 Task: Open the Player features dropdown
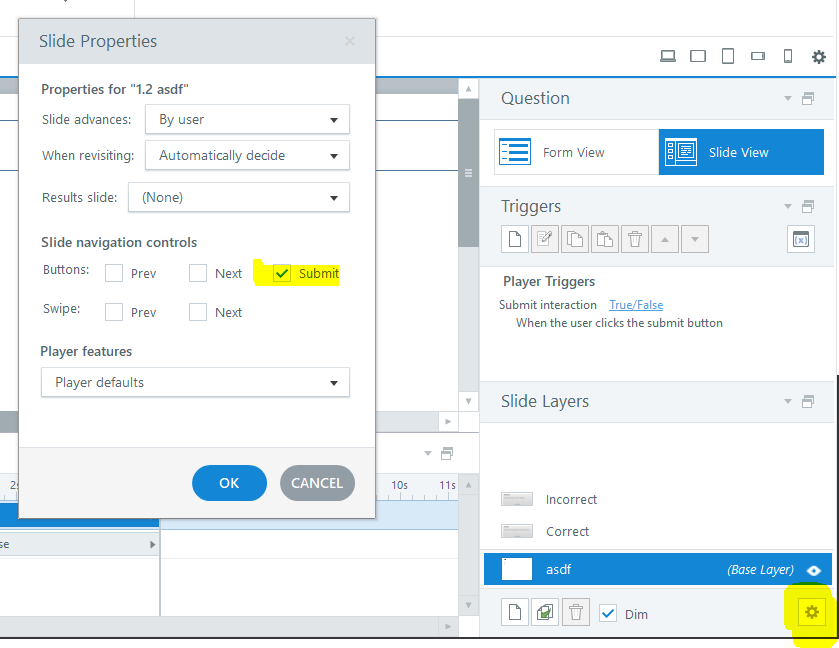coord(195,382)
